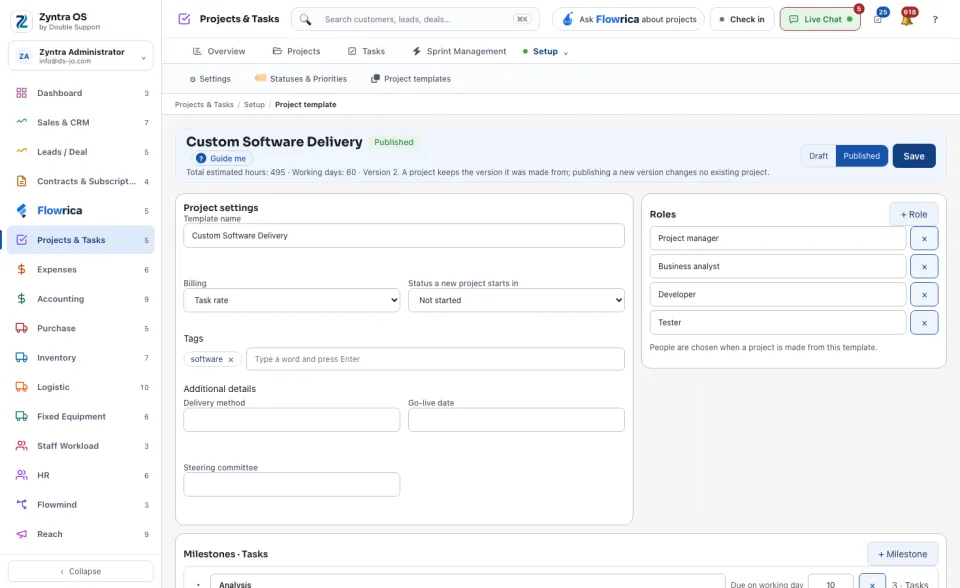960x588 pixels.
Task: Open Inventory module in sidebar
Action: 81,358
